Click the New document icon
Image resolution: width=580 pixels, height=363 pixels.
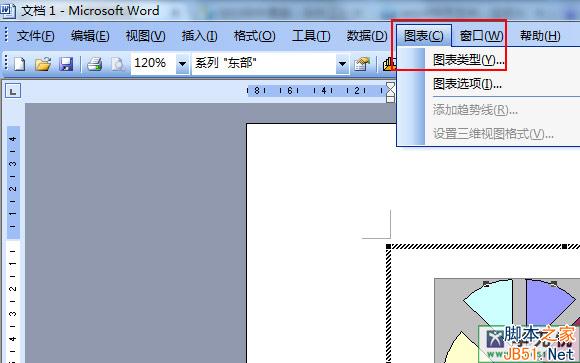click(x=20, y=64)
